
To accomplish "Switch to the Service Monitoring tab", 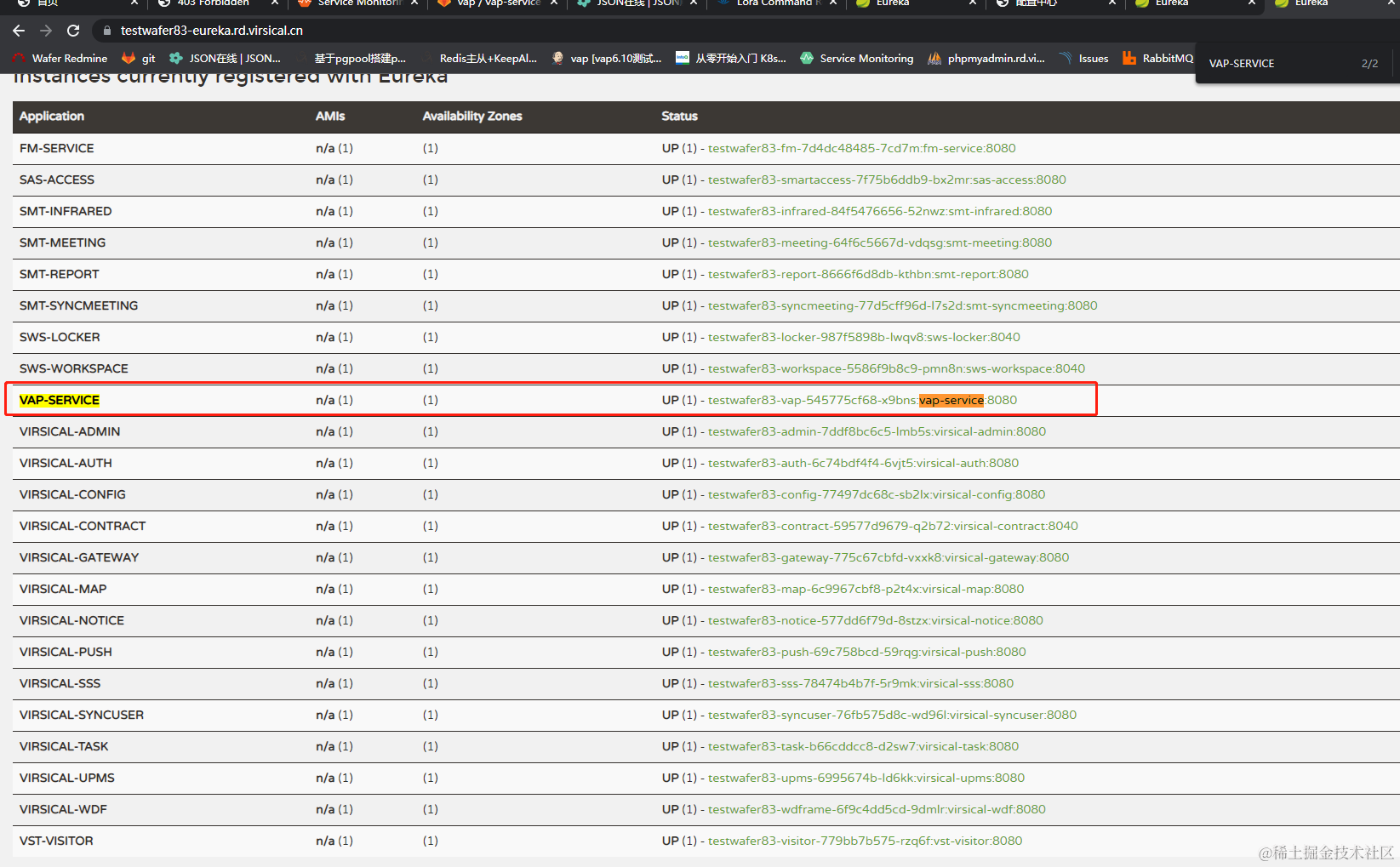I will click(359, 3).
